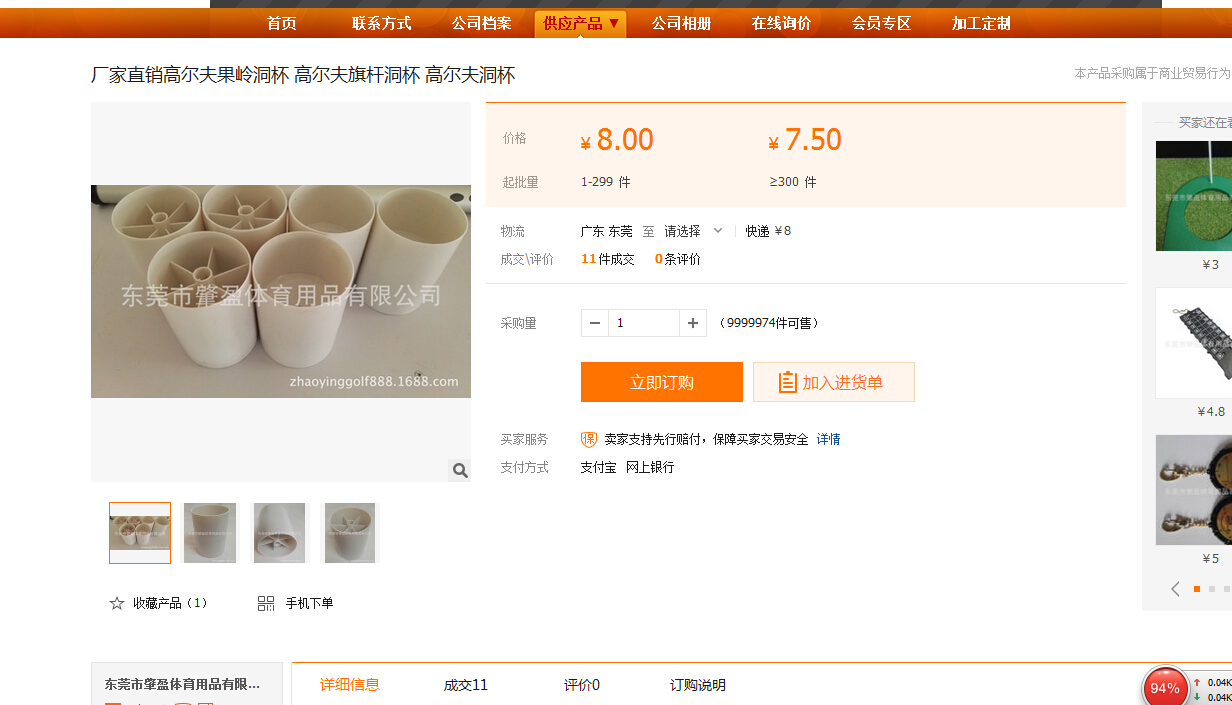
Task: Click the buyer protection shield icon
Action: [x=589, y=439]
